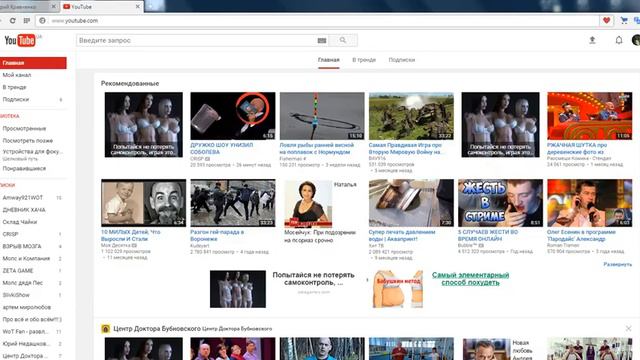The width and height of the screenshot is (640, 360).
Task: Click the riot police video thumbnail
Action: pyautogui.click(x=233, y=203)
